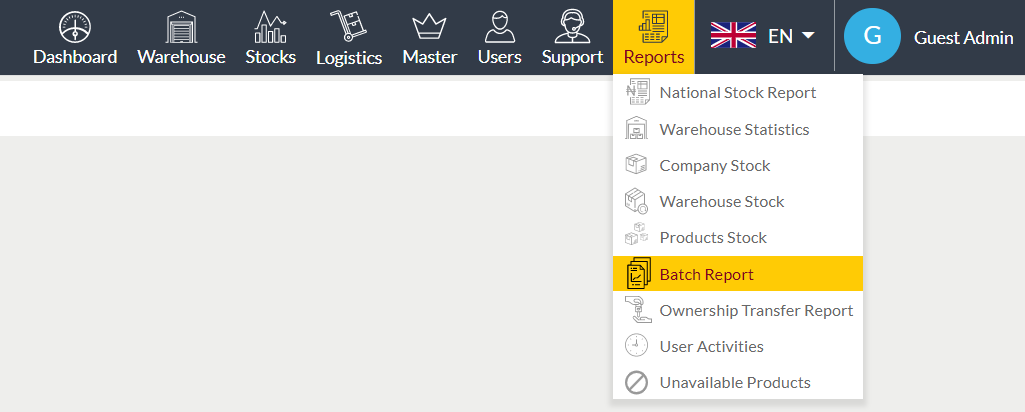Click the Warehouse Statistics icon
Screen dimensions: 1025x412
(637, 129)
